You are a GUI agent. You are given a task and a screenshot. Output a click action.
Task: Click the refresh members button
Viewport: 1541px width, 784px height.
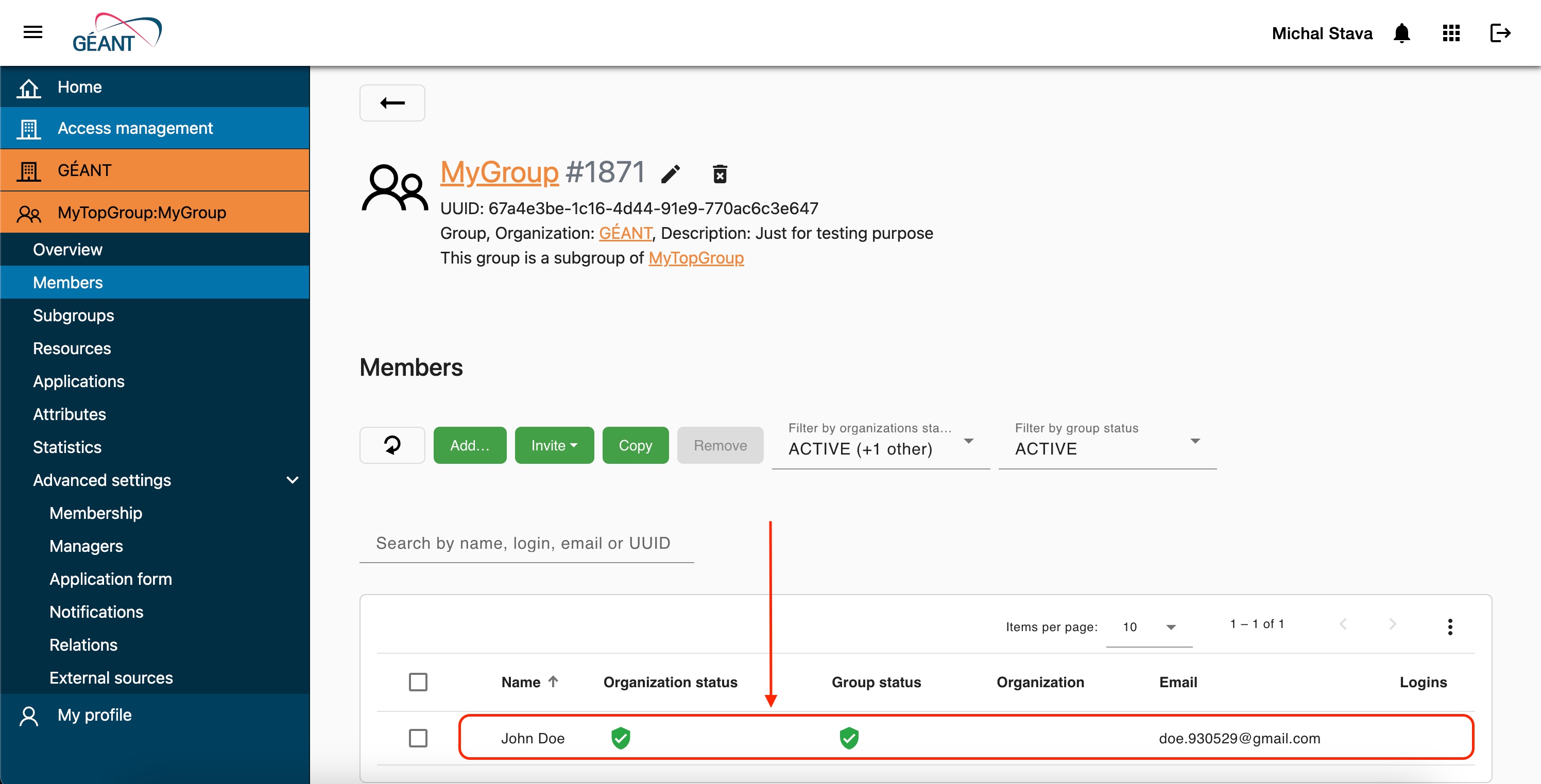pyautogui.click(x=392, y=445)
